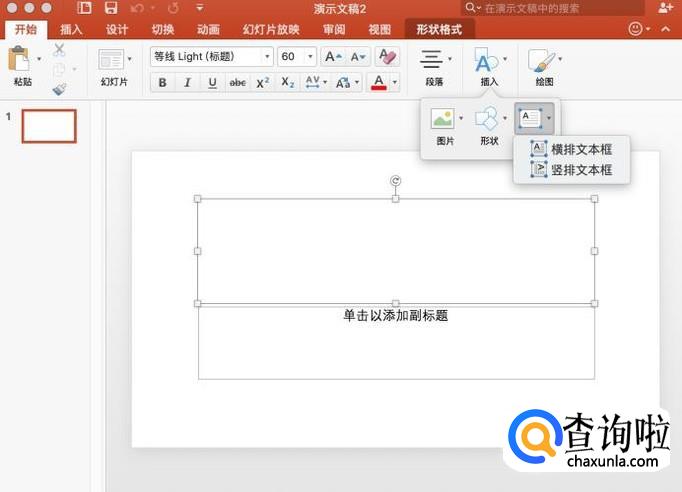Viewport: 682px width, 492px height.
Task: Toggle Subscript formatting
Action: point(288,82)
